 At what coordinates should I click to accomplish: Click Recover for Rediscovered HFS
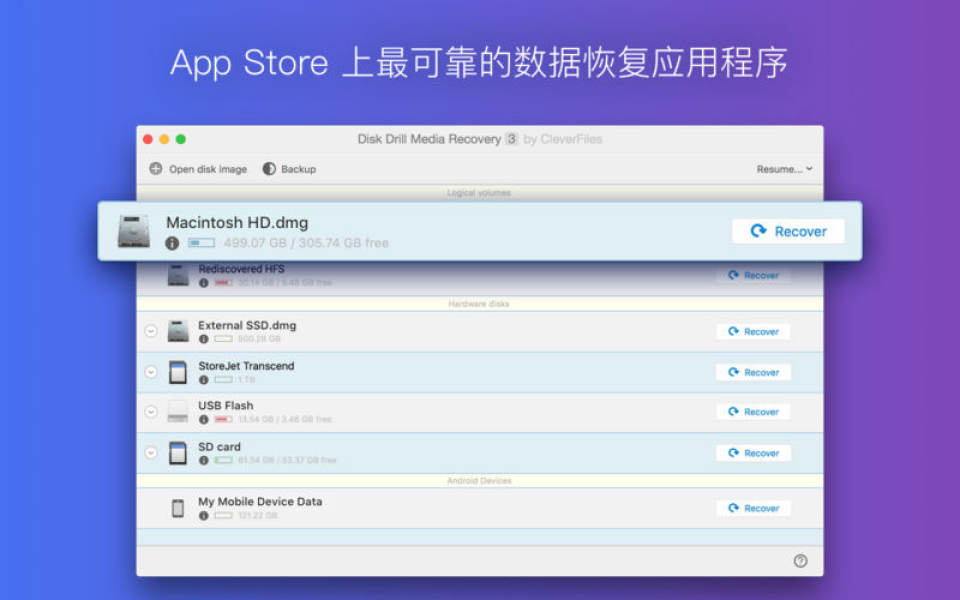(x=753, y=276)
